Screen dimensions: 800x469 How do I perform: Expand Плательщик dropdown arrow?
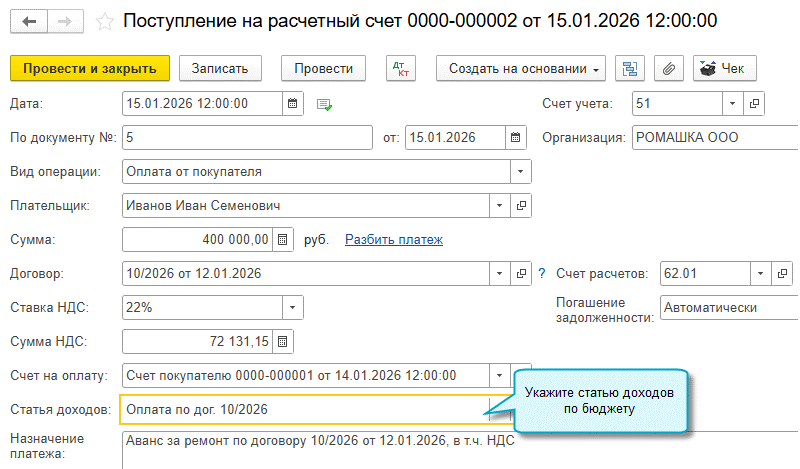click(499, 206)
